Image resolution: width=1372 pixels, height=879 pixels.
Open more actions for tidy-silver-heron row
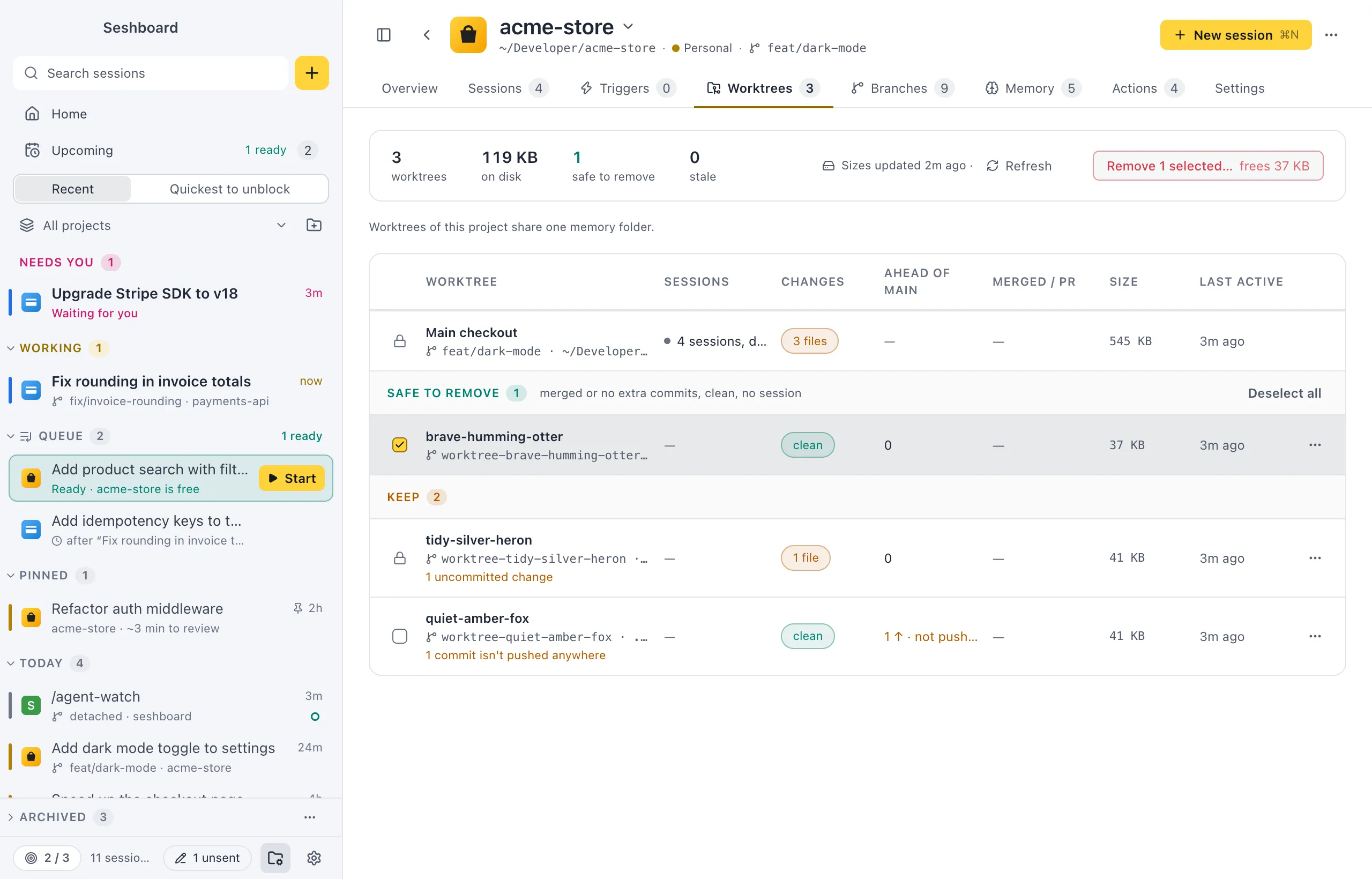point(1315,557)
